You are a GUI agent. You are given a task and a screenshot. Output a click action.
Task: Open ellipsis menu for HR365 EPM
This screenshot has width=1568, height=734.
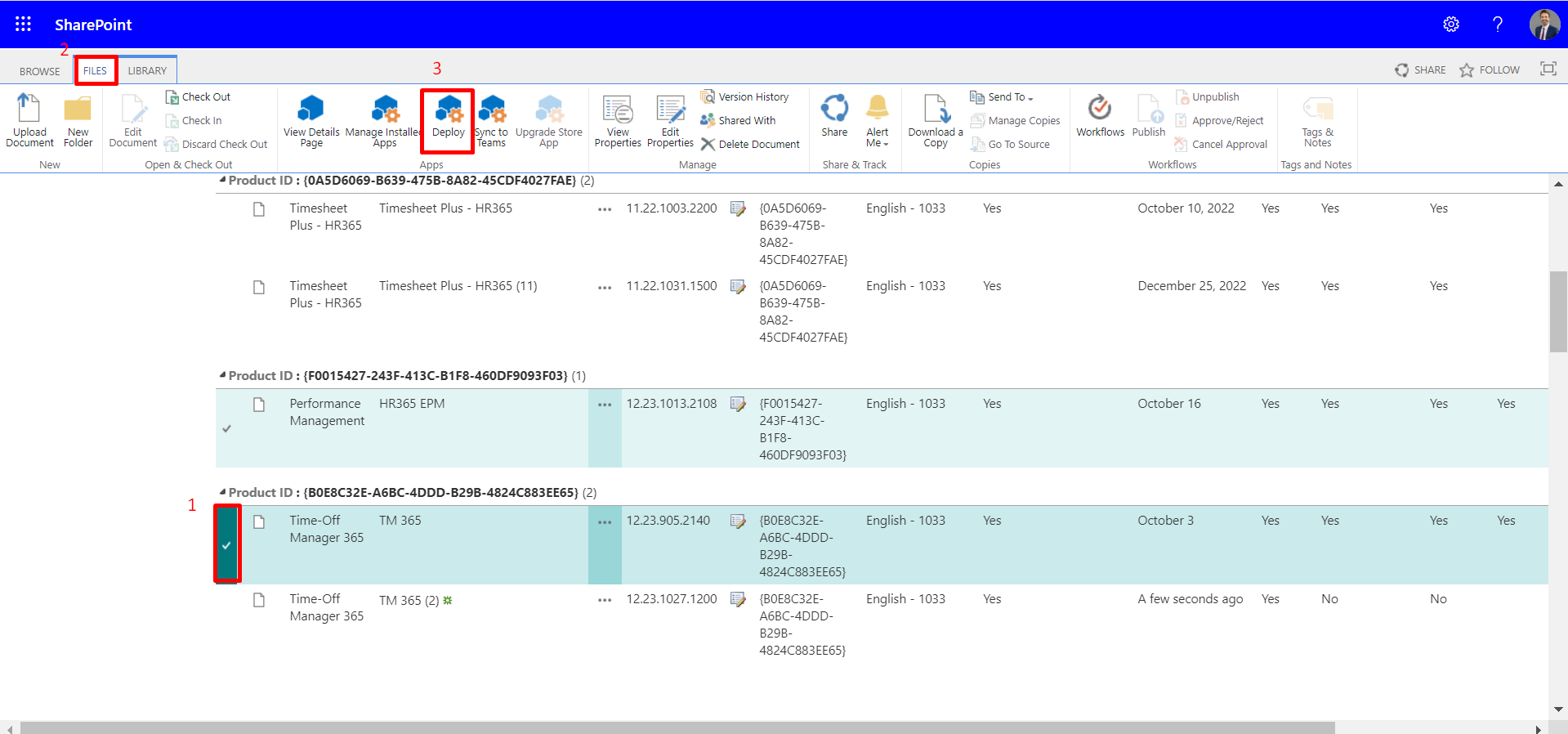605,405
